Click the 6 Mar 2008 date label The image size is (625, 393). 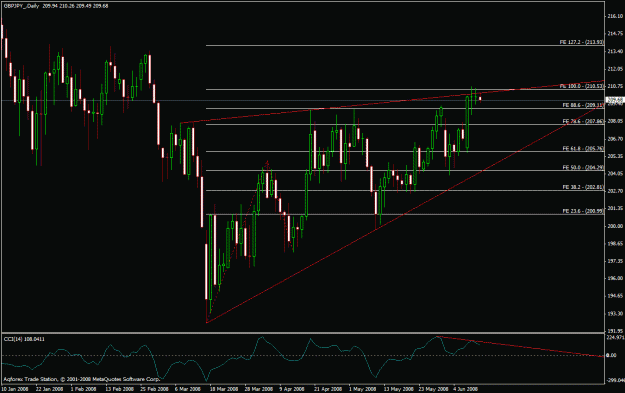click(188, 389)
